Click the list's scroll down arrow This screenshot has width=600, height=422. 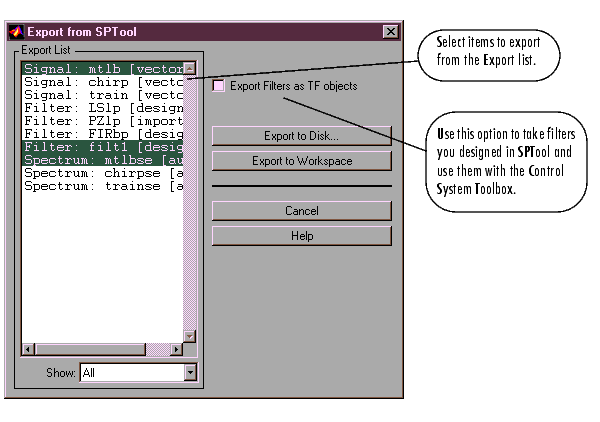pyautogui.click(x=190, y=336)
